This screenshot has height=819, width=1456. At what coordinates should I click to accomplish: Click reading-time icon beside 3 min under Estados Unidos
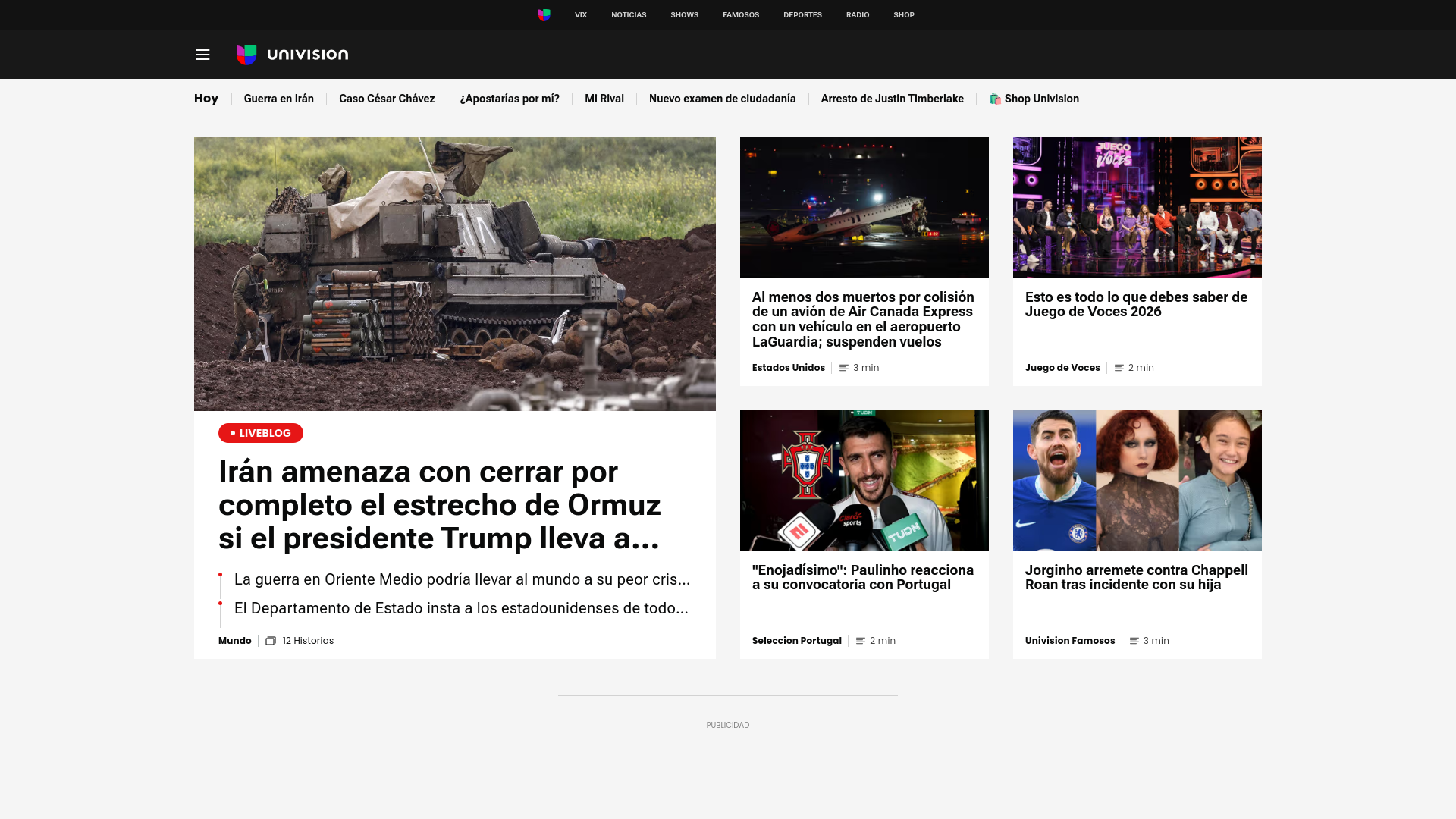(844, 368)
